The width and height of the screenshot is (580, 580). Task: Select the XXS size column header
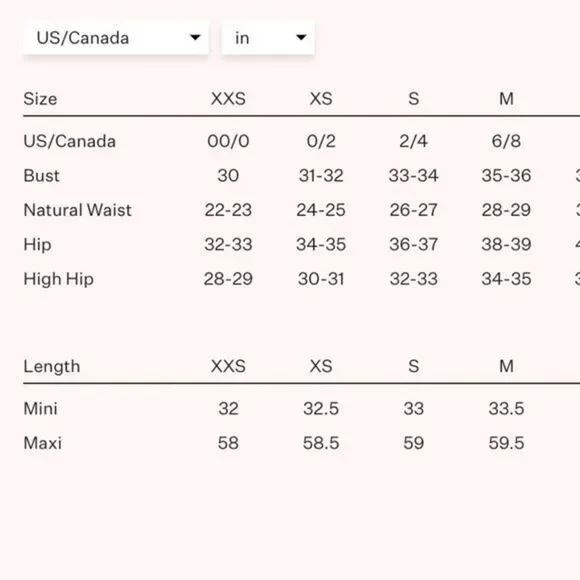coord(228,99)
